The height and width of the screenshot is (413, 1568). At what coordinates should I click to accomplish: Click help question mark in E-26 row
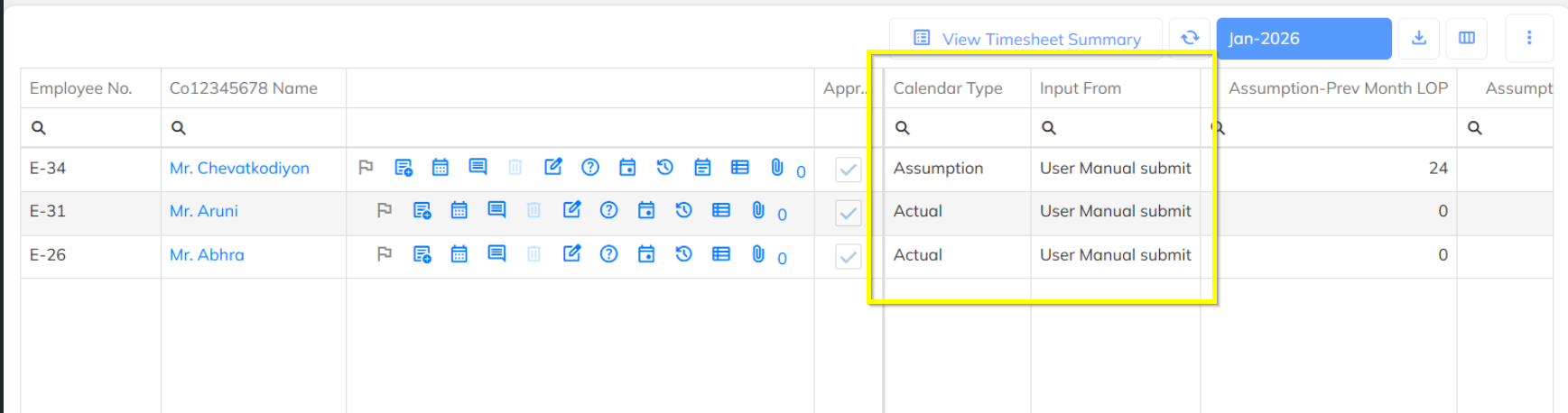coord(609,253)
